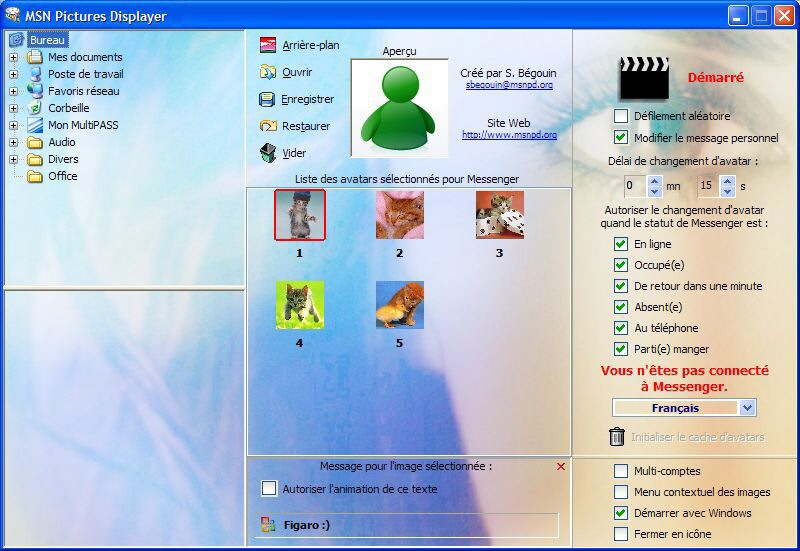Select the Office folder in tree

(x=62, y=176)
